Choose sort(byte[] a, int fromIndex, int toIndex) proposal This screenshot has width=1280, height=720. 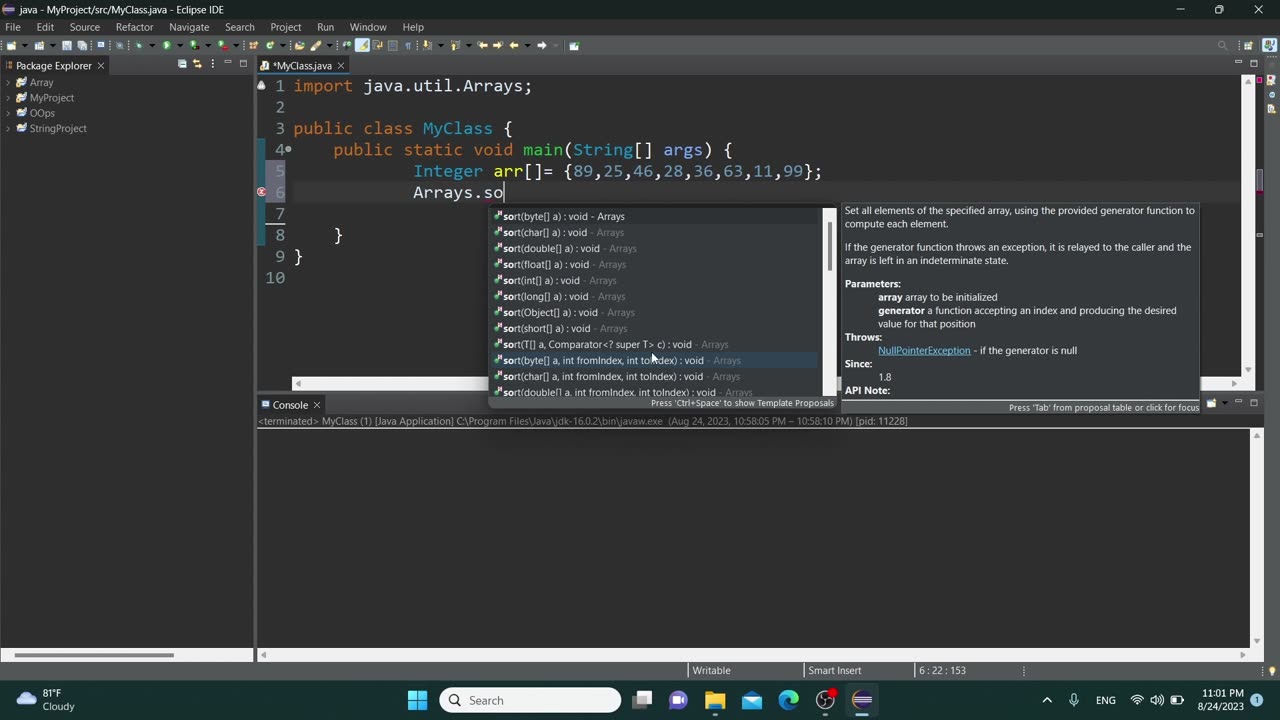[x=655, y=360]
